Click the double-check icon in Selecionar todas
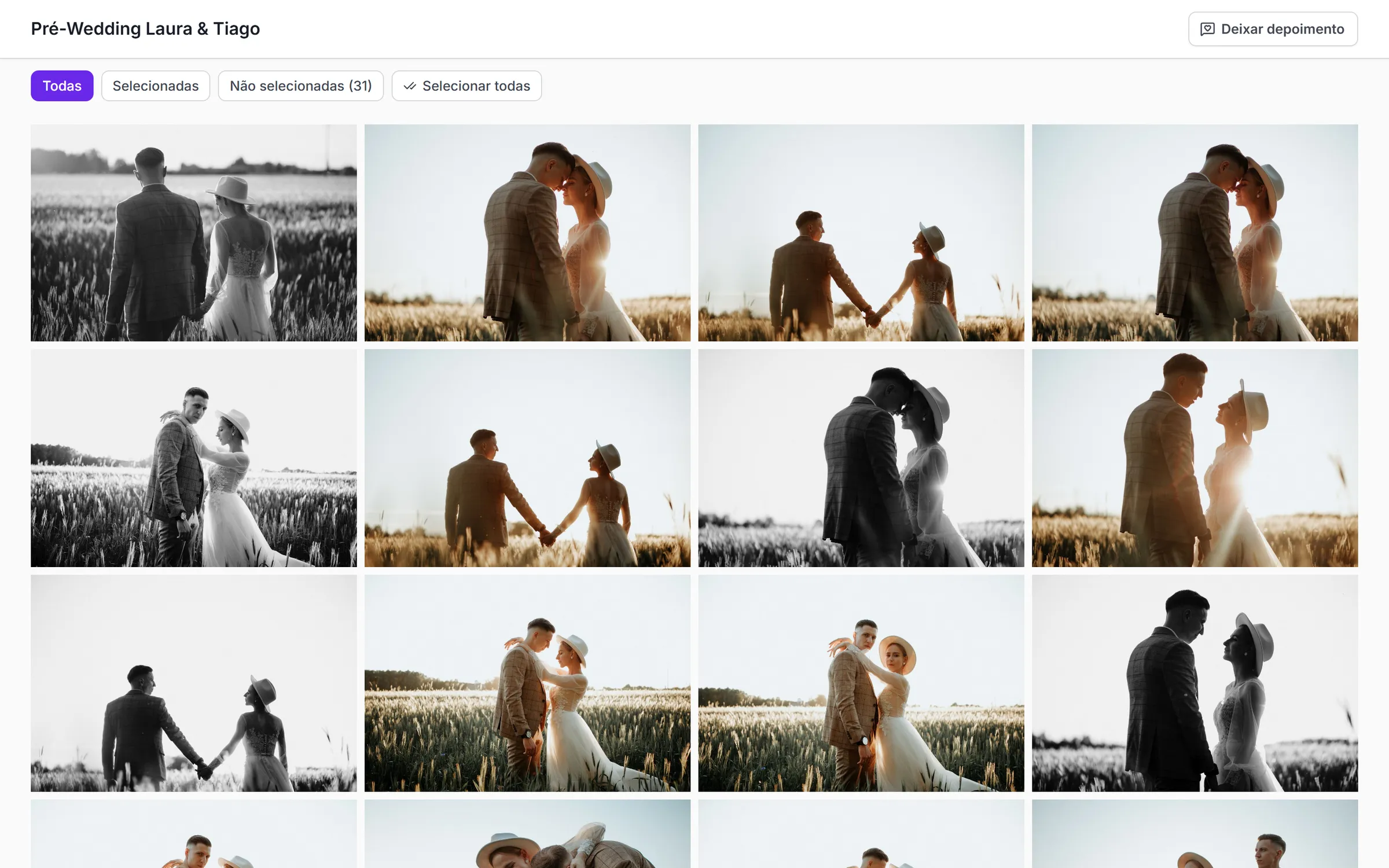 coord(410,86)
